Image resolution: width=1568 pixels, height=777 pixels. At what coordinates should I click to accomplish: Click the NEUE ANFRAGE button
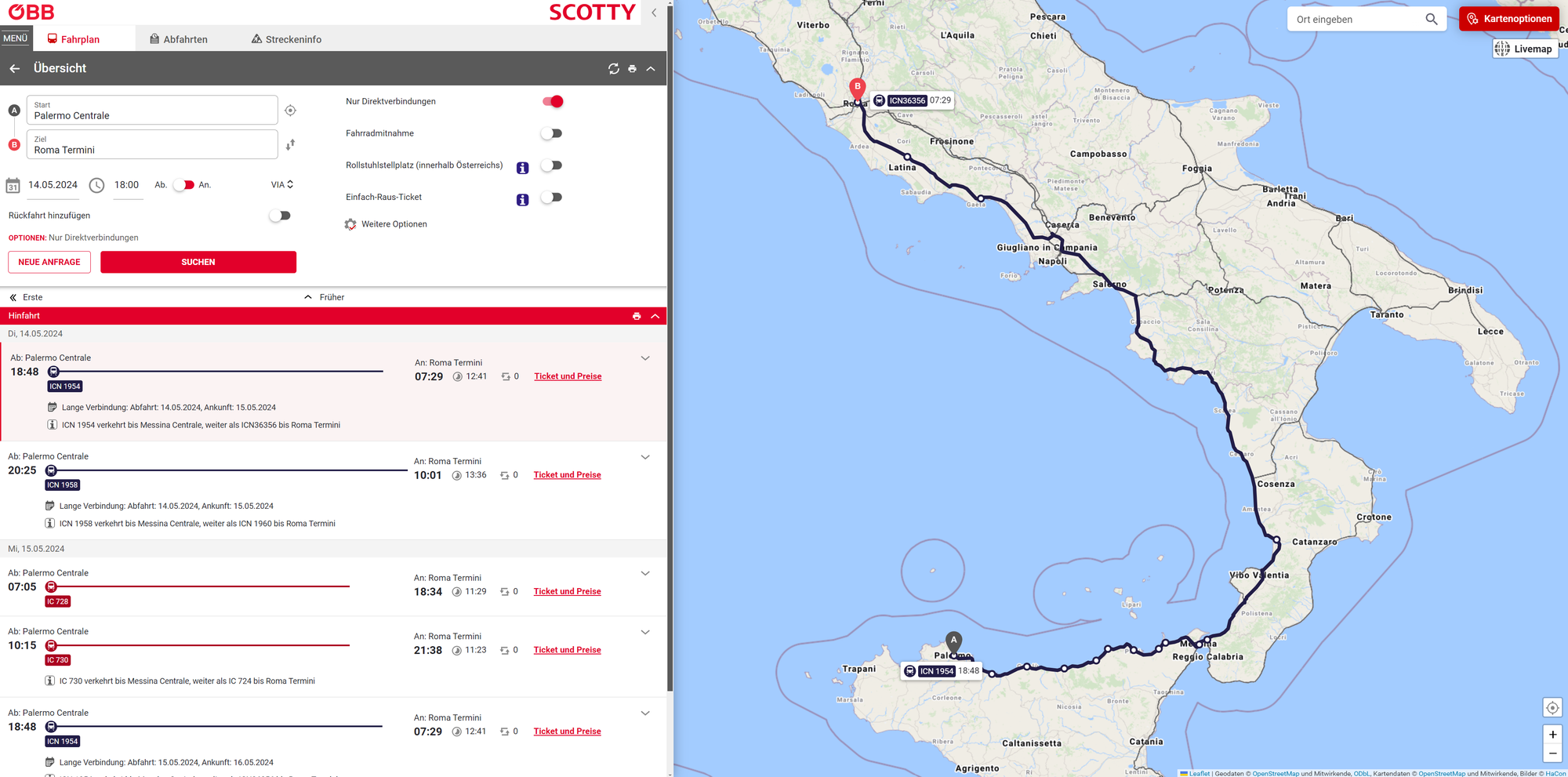(49, 262)
